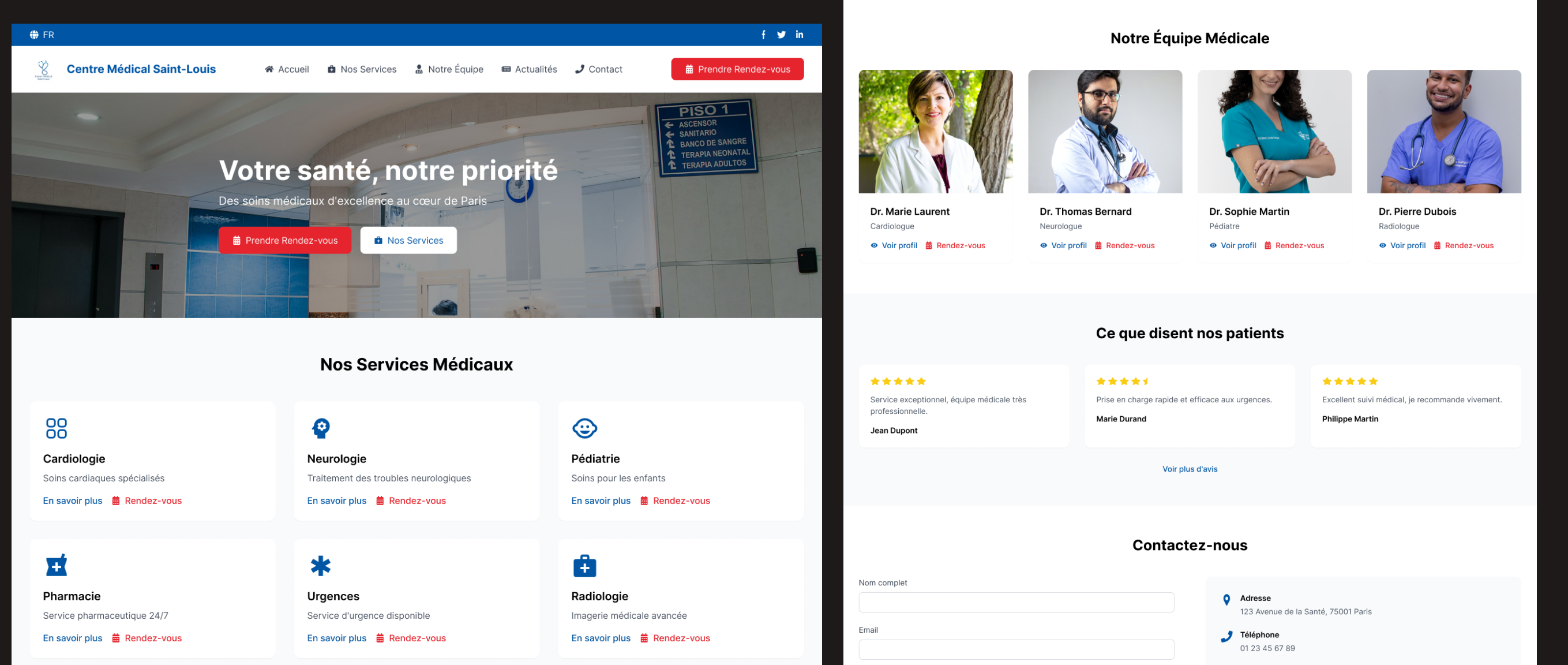Click address text 123 Avenue de la Santé
This screenshot has height=665, width=1568.
(x=1306, y=611)
